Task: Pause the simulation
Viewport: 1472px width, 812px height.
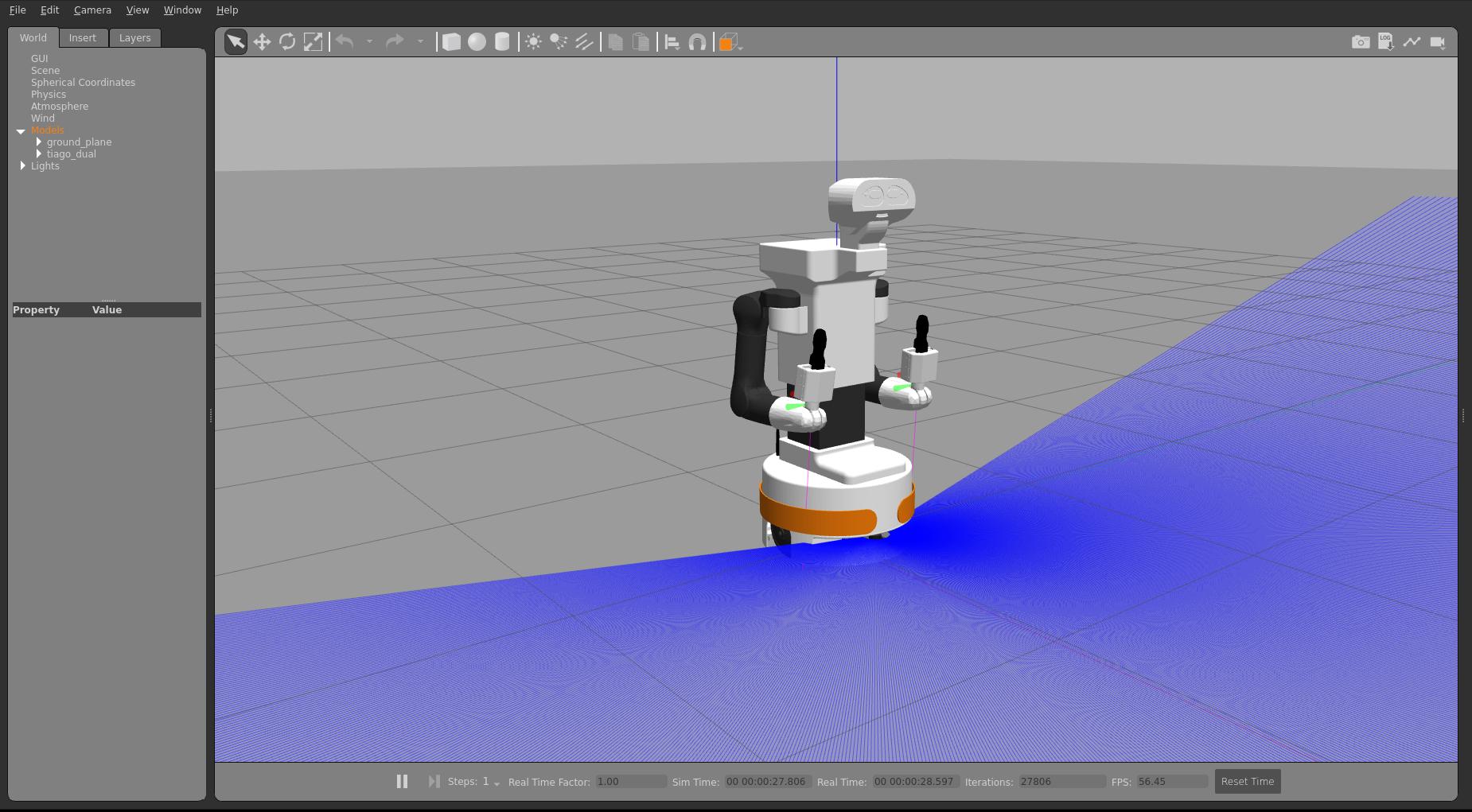Action: [x=402, y=782]
